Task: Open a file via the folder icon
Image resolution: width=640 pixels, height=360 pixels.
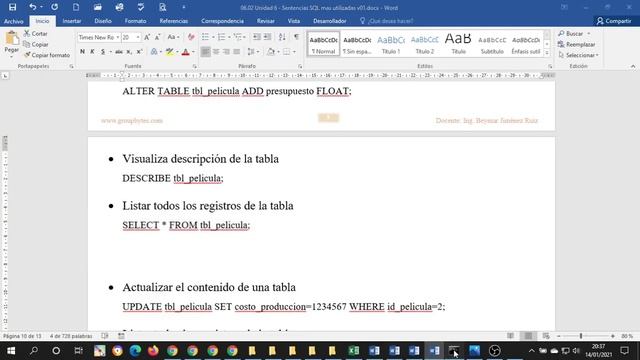Action: [98, 7]
